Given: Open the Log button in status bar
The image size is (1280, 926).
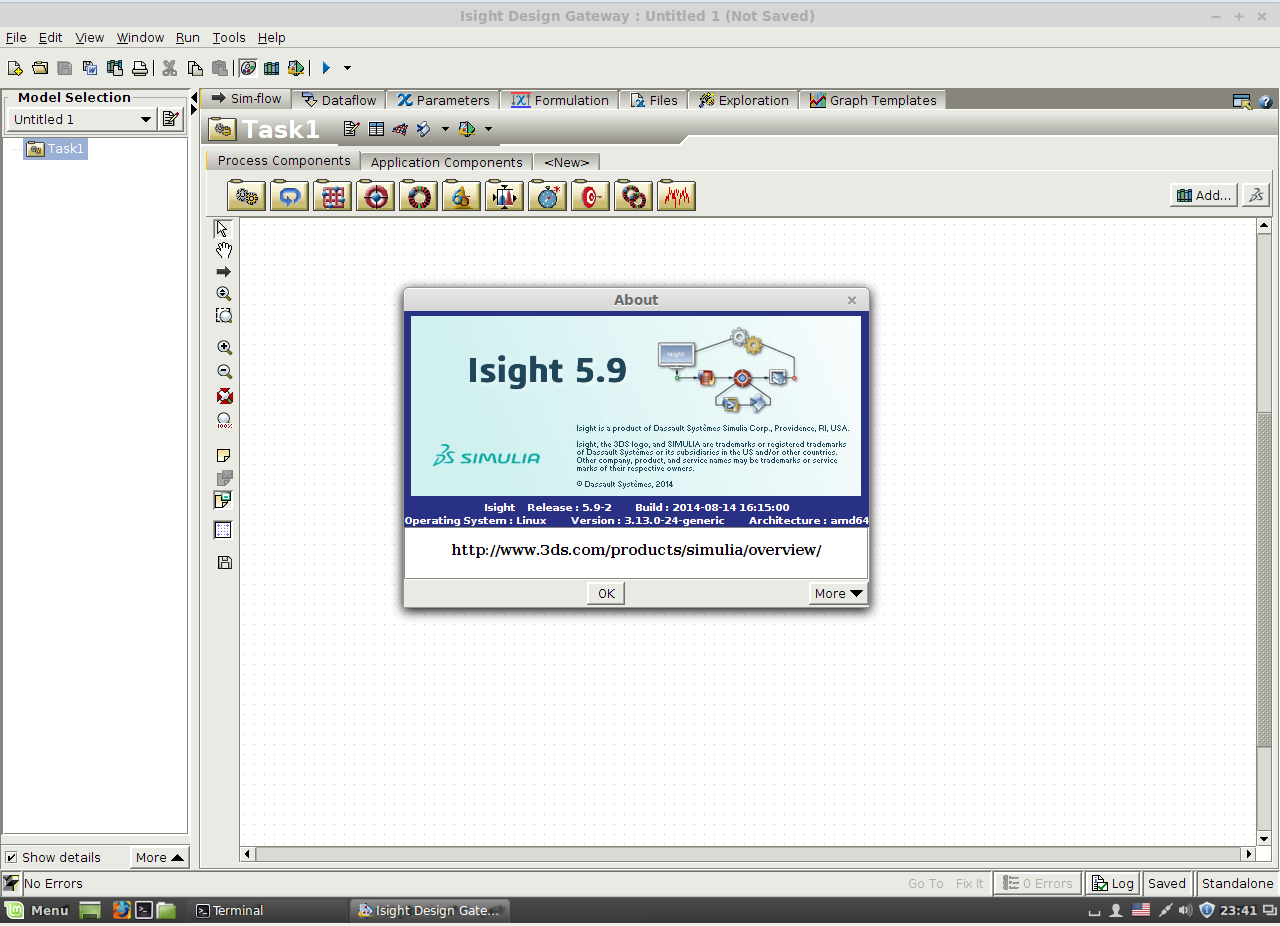Looking at the screenshot, I should tap(1112, 883).
